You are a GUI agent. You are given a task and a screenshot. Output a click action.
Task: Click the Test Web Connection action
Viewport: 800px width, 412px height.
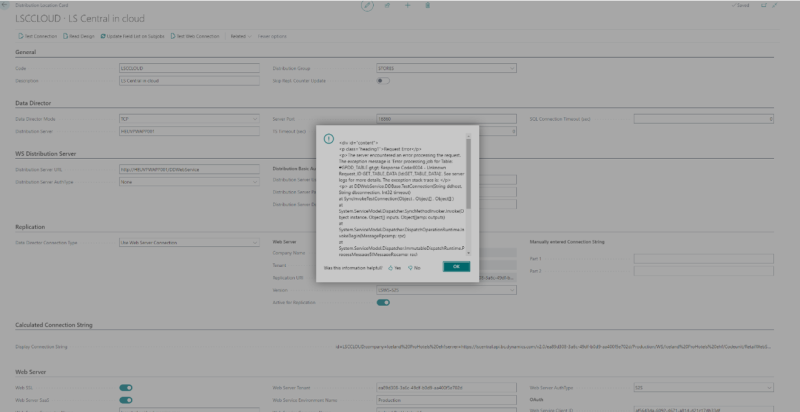(x=195, y=36)
